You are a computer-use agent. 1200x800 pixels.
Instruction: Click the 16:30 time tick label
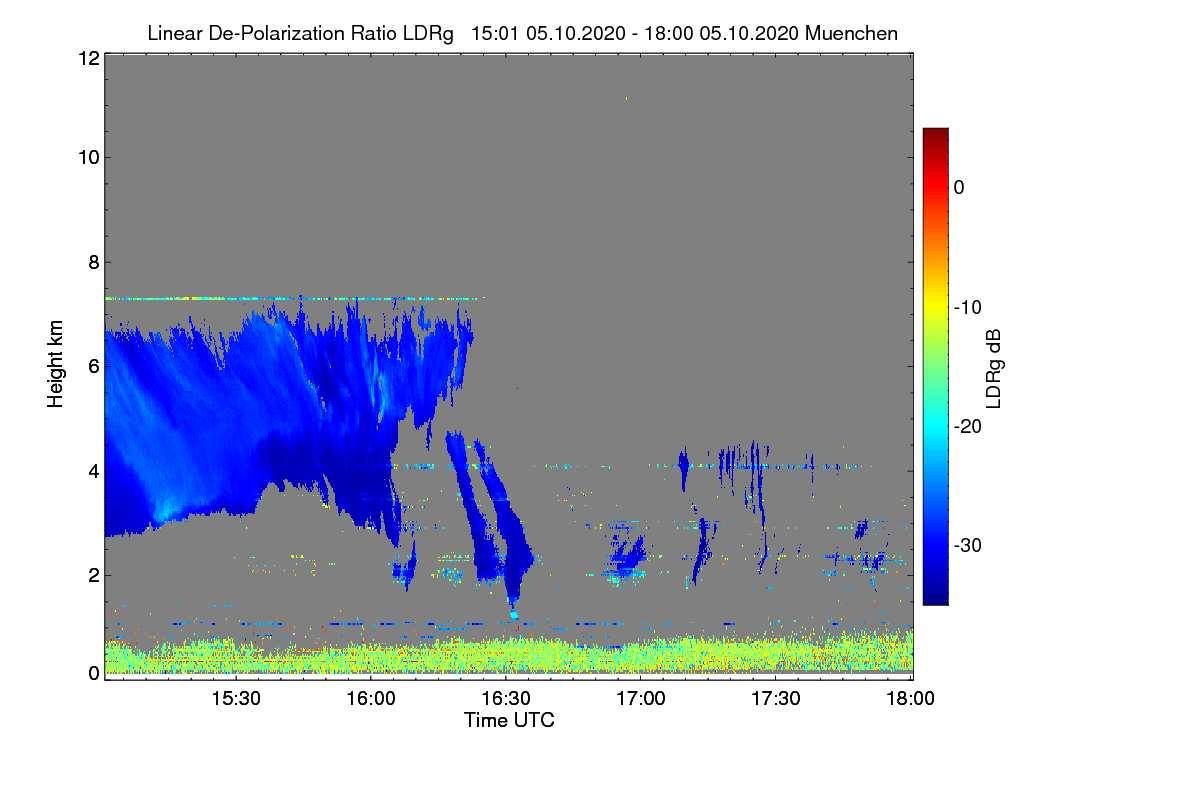[506, 699]
